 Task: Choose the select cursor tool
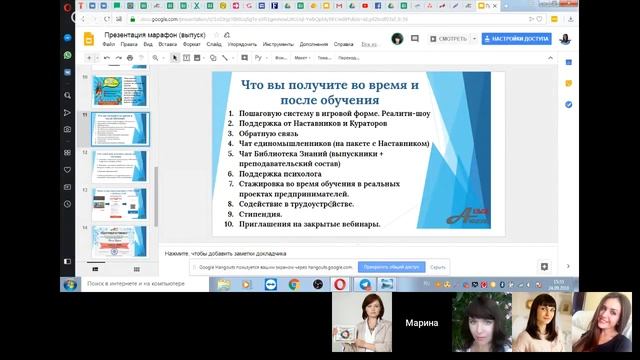[x=175, y=58]
